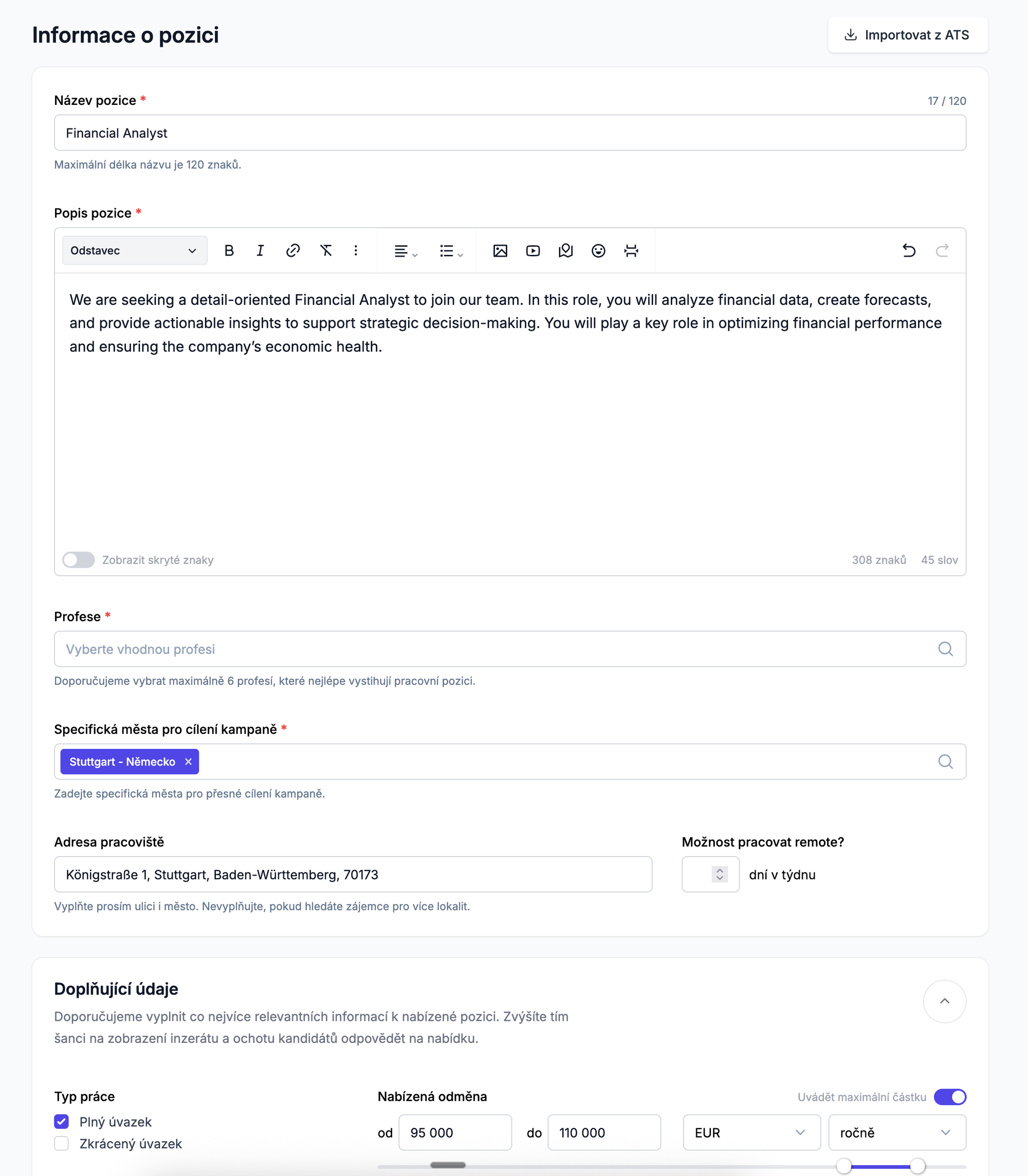Open the emoji picker
This screenshot has height=1176, width=1028.
click(x=598, y=251)
